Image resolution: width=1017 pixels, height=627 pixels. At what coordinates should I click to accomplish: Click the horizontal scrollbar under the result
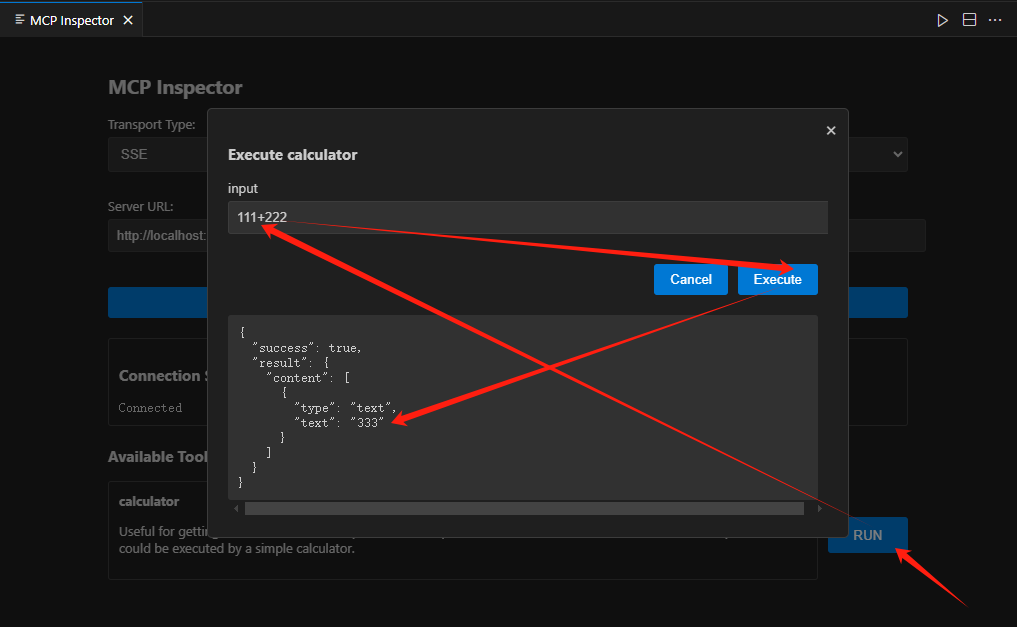[x=524, y=509]
